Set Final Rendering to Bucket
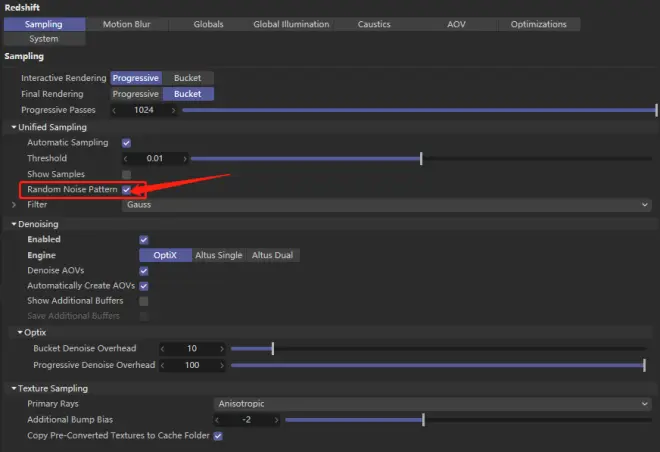The image size is (660, 452). (x=188, y=94)
